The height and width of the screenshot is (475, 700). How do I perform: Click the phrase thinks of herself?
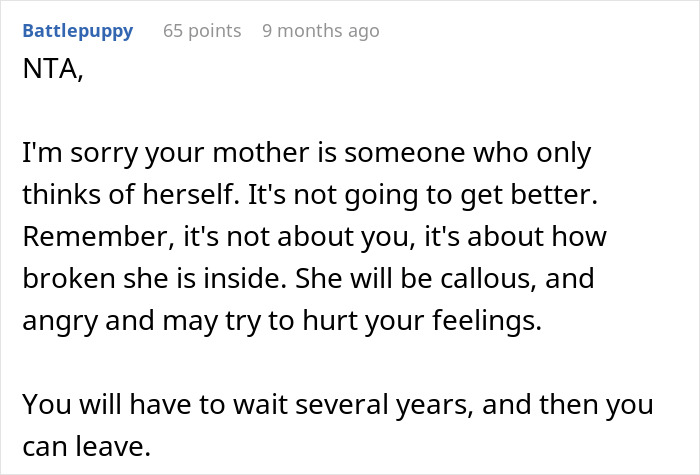[x=129, y=195]
